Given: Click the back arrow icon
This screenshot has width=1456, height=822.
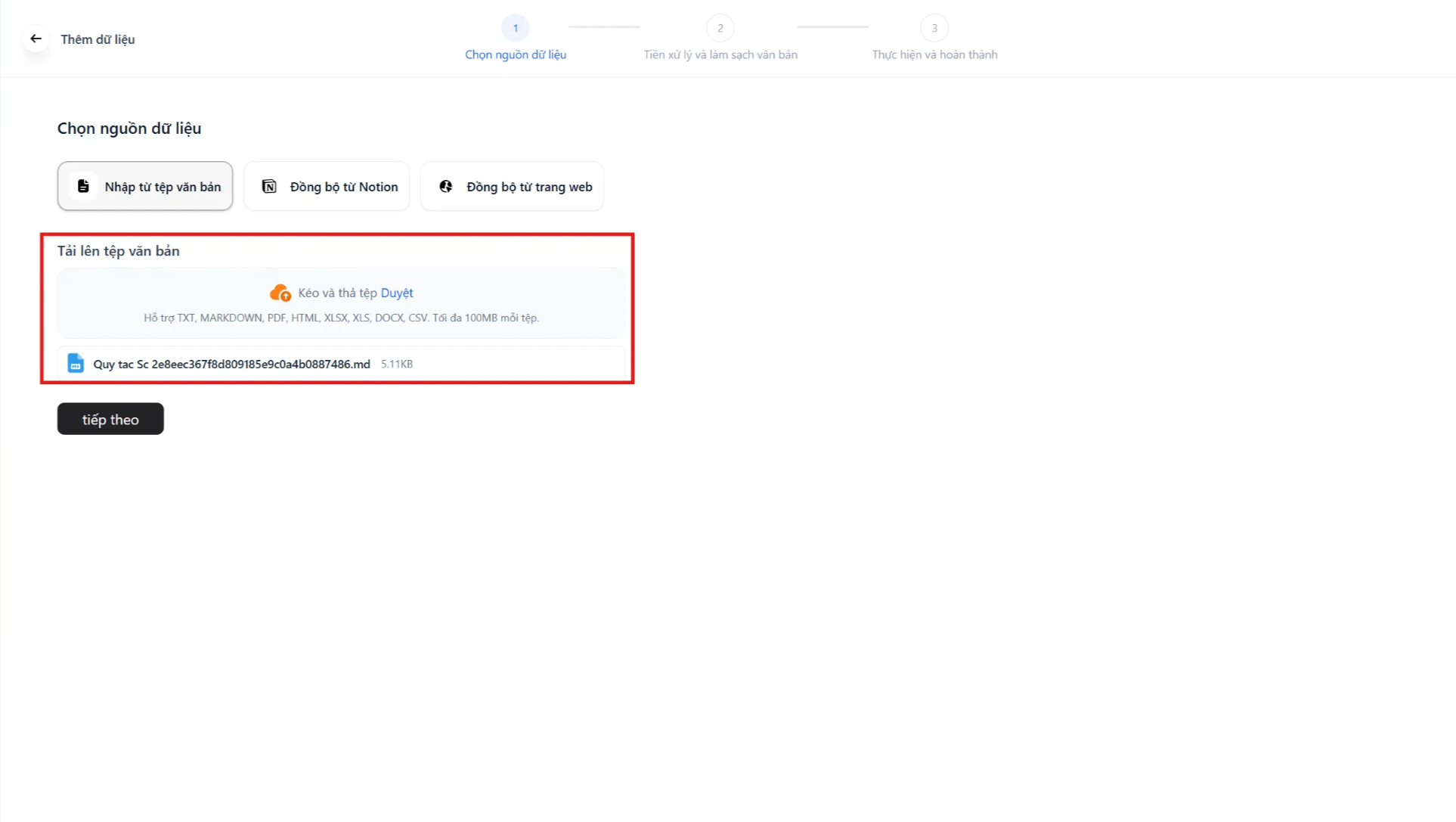Looking at the screenshot, I should (x=36, y=39).
